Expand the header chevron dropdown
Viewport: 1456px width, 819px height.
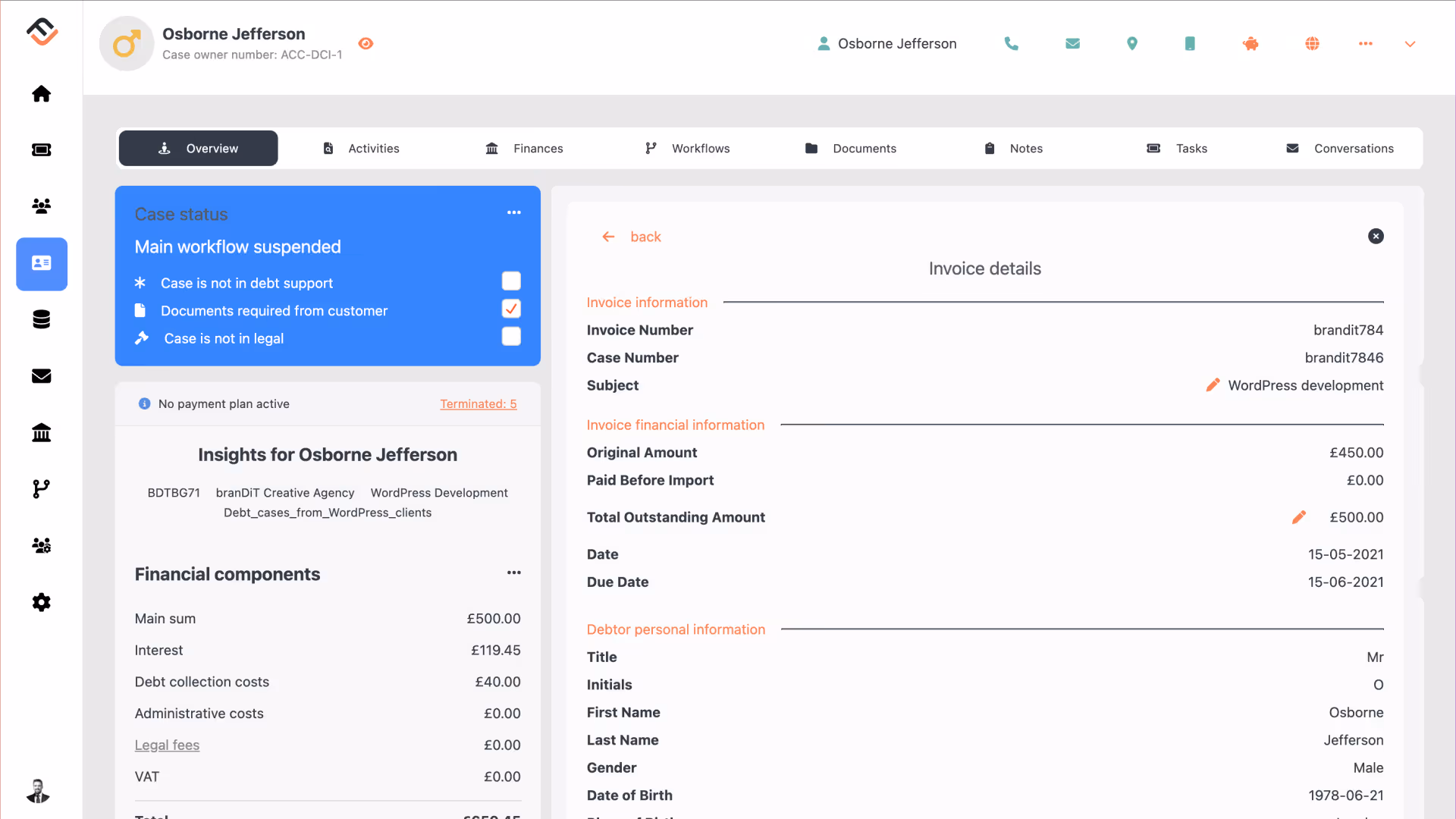(1410, 44)
